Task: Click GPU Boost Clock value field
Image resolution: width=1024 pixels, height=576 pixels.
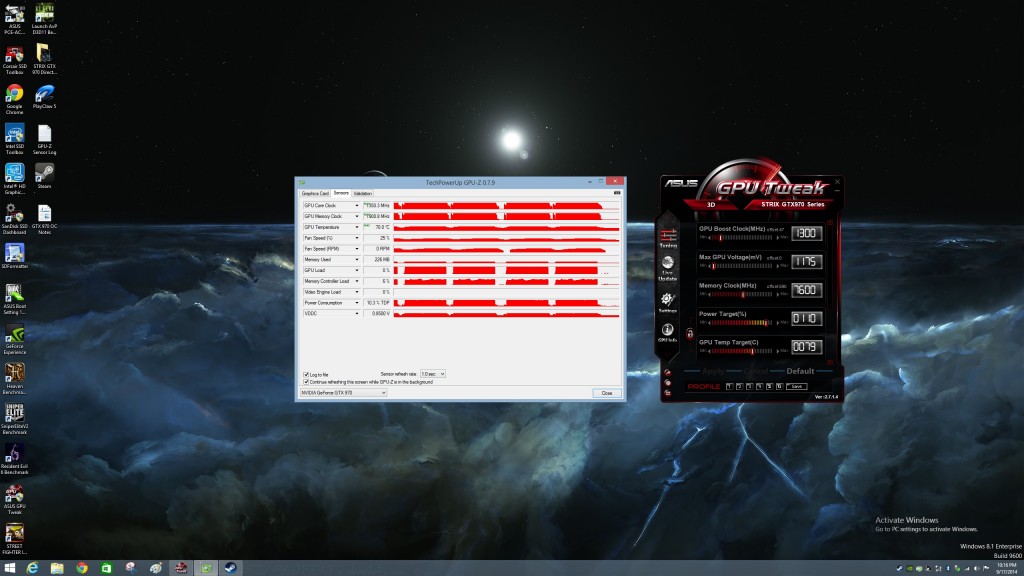Action: pos(807,233)
